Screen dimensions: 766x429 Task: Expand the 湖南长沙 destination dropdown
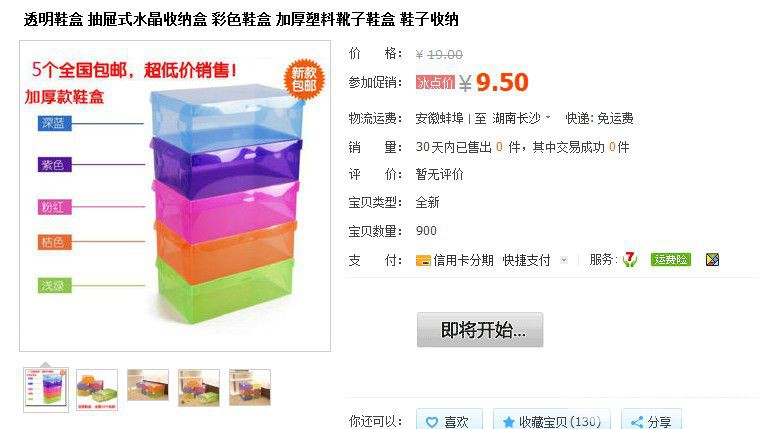(548, 117)
